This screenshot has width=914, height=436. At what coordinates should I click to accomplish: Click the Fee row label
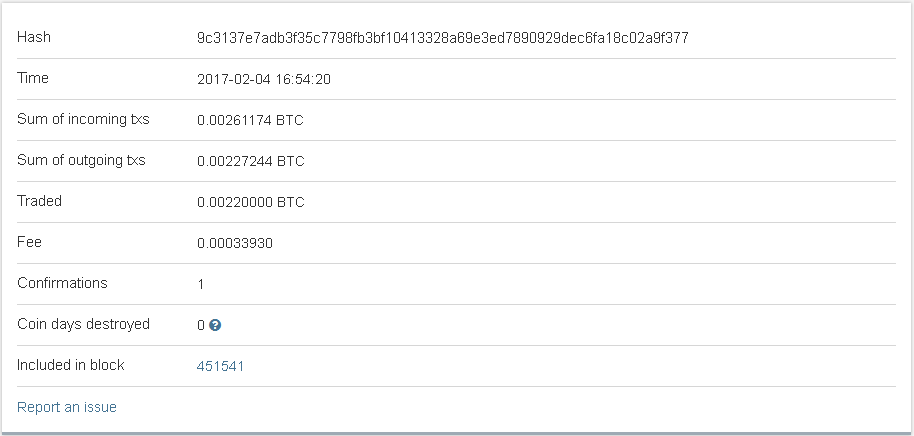(29, 242)
